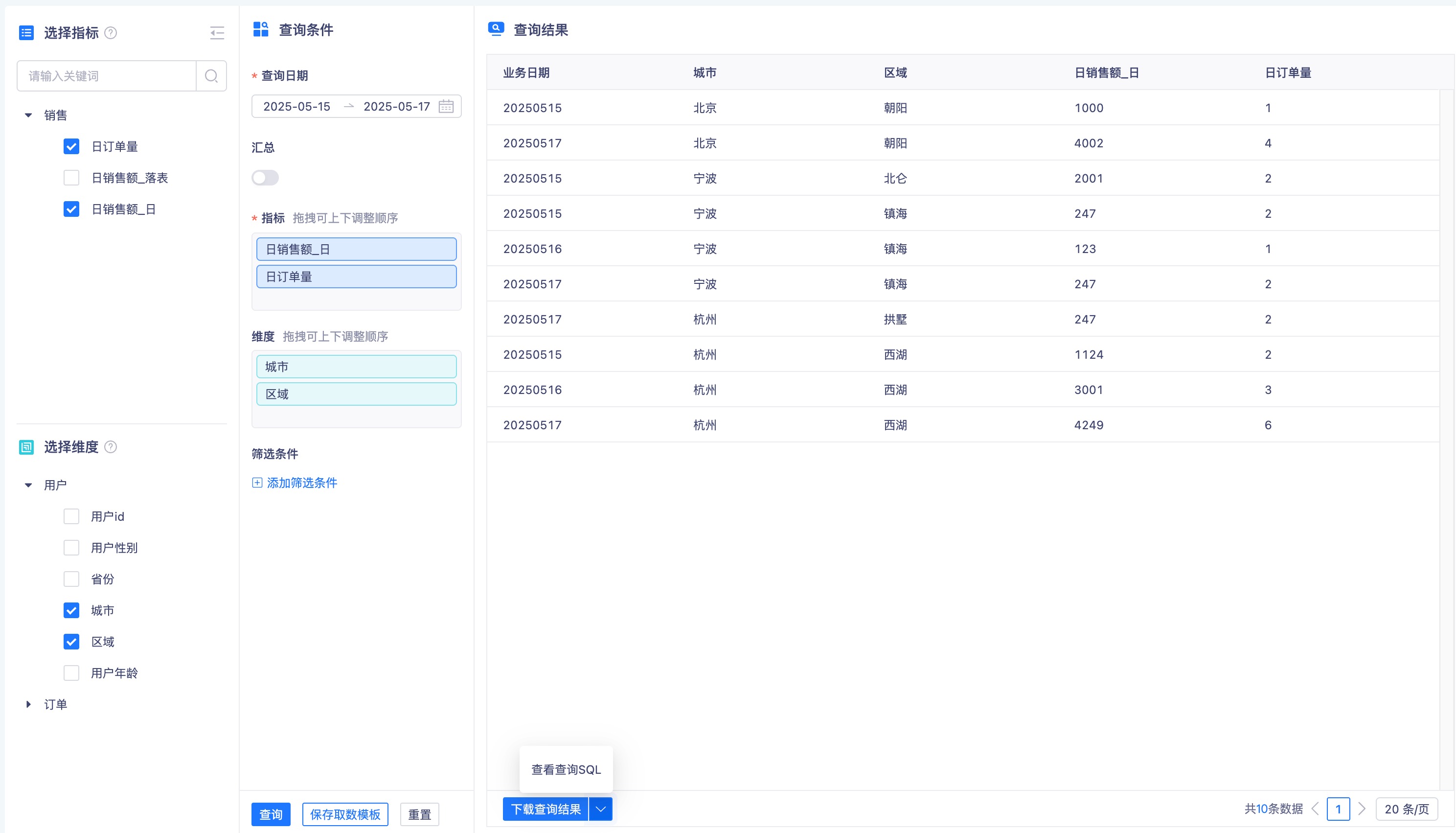
Task: Click the sales value 2001 cell
Action: 1089,179
